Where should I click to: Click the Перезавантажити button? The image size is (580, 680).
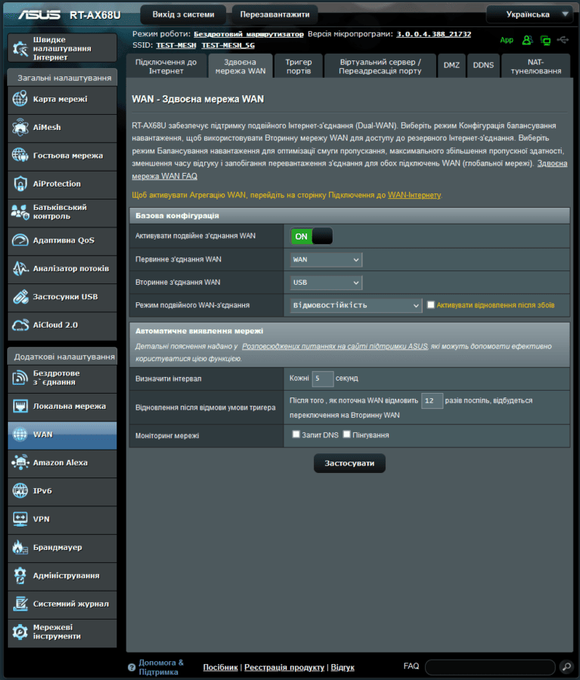[x=275, y=14]
